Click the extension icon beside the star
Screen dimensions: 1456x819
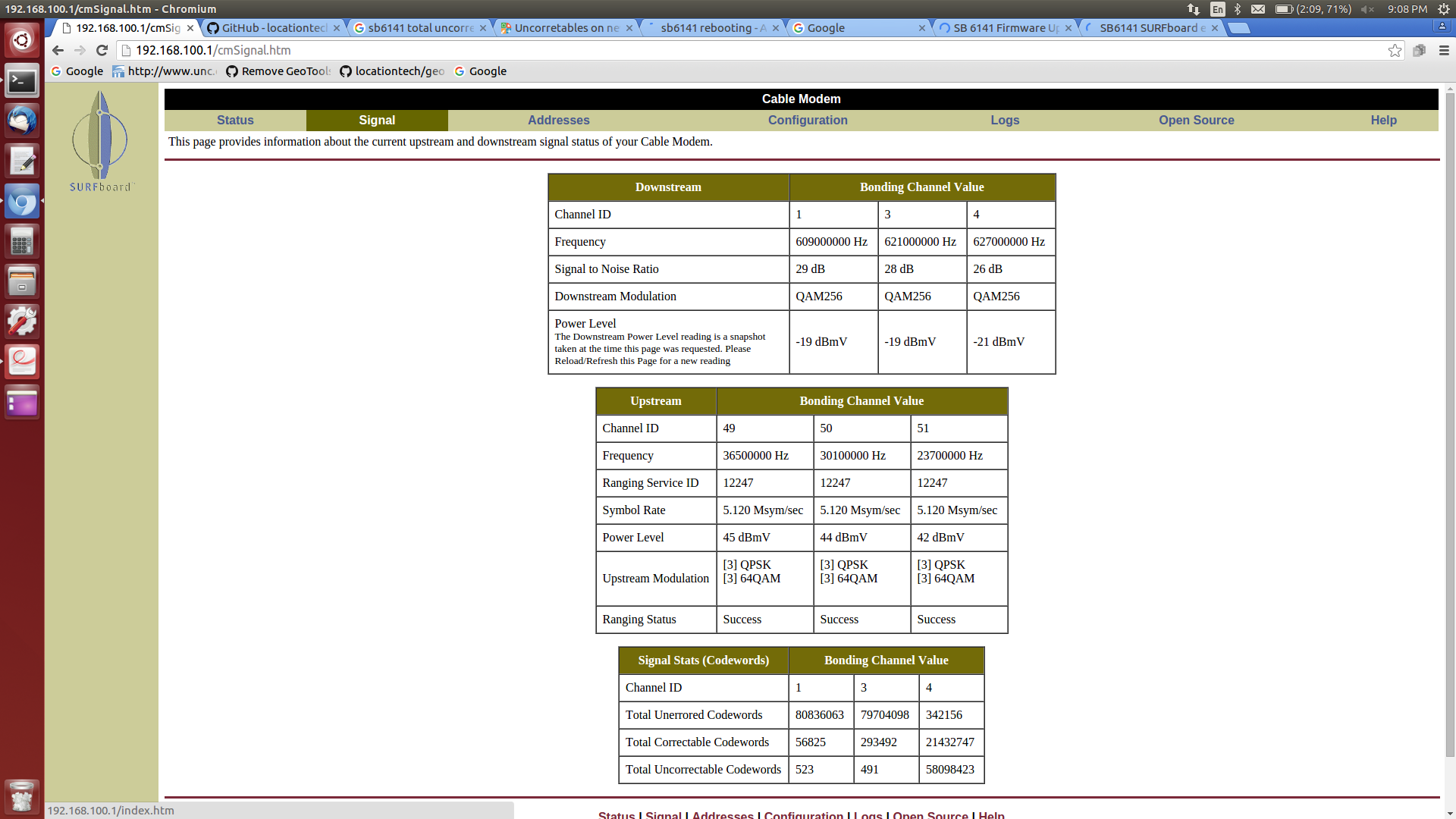(1419, 50)
